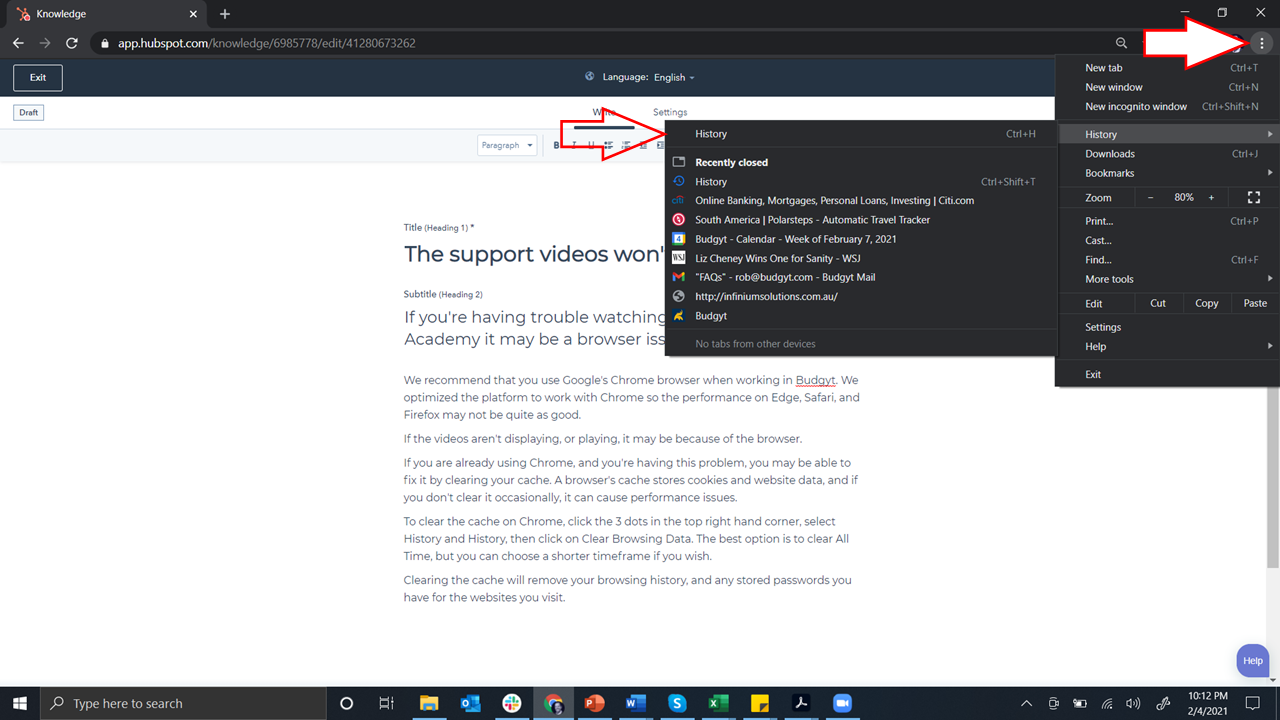The width and height of the screenshot is (1280, 720).
Task: Select Cast... in Chrome menu
Action: [1167, 240]
